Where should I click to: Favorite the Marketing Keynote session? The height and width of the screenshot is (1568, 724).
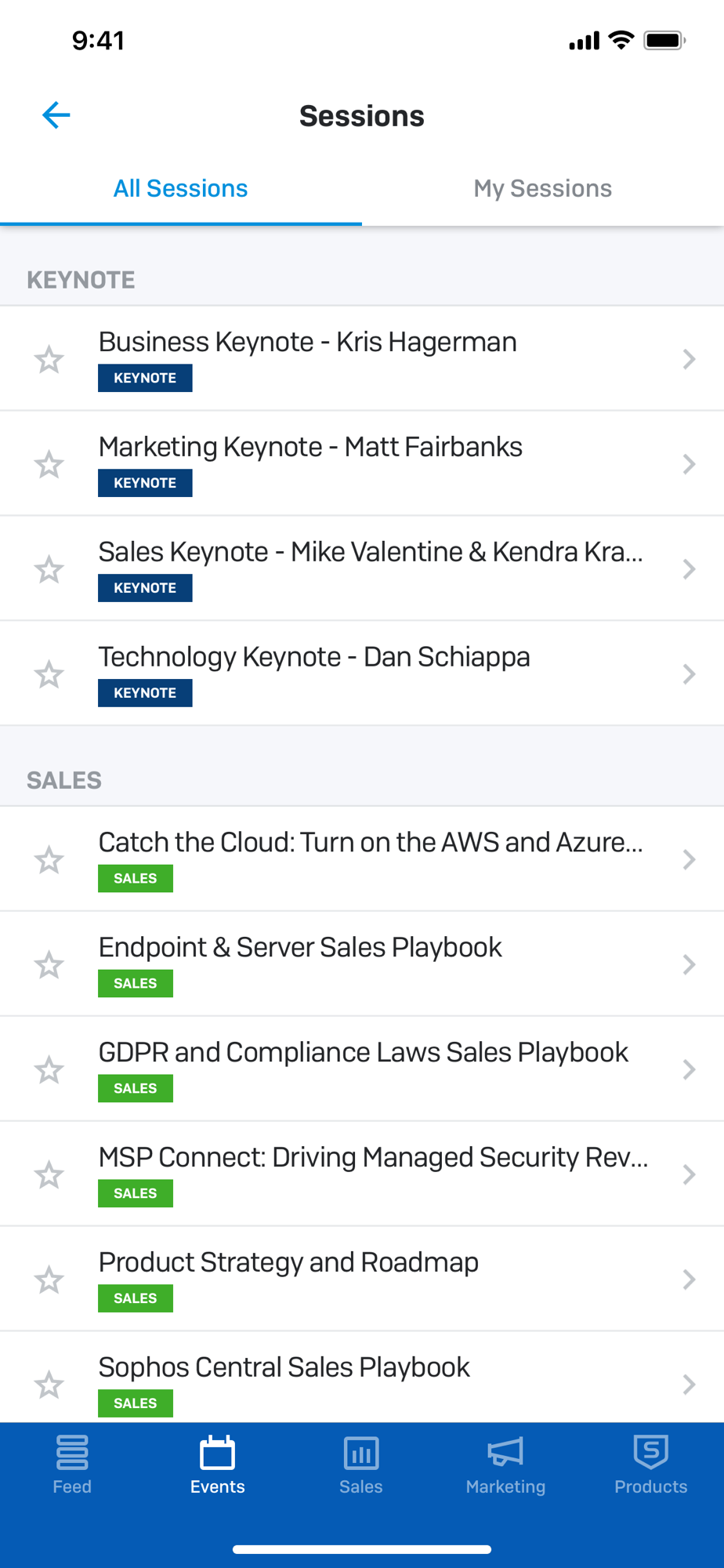(49, 464)
